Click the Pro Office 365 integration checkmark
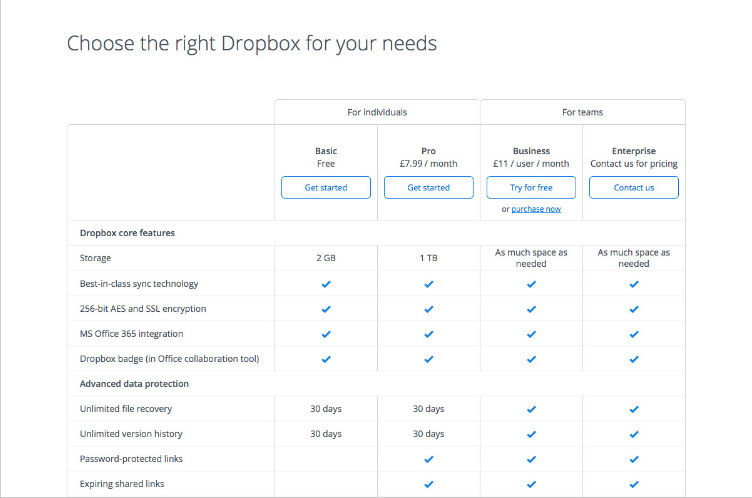This screenshot has height=498, width=752. [429, 334]
